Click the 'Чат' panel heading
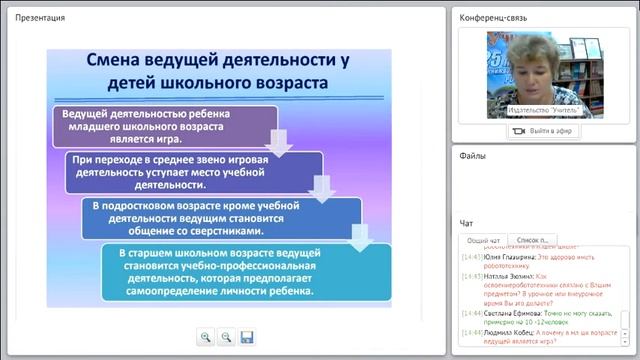The image size is (640, 360). pos(466,223)
